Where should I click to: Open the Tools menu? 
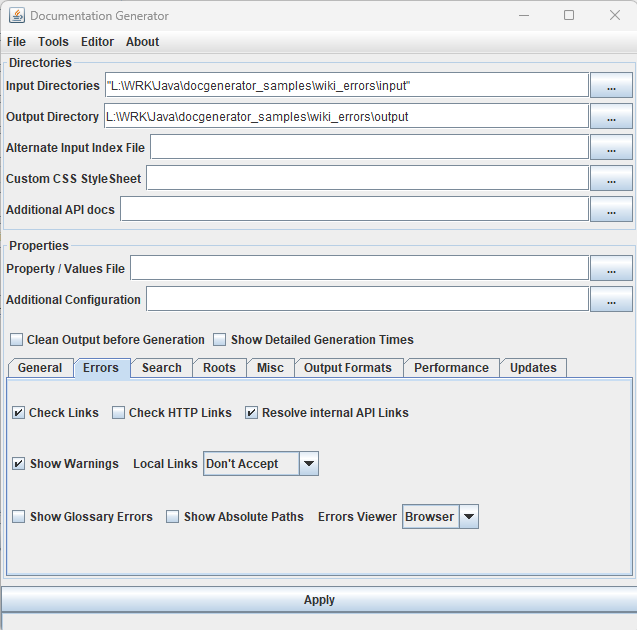click(53, 42)
